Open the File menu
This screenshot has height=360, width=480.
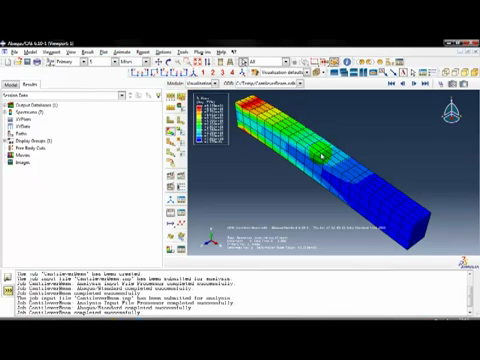14,52
